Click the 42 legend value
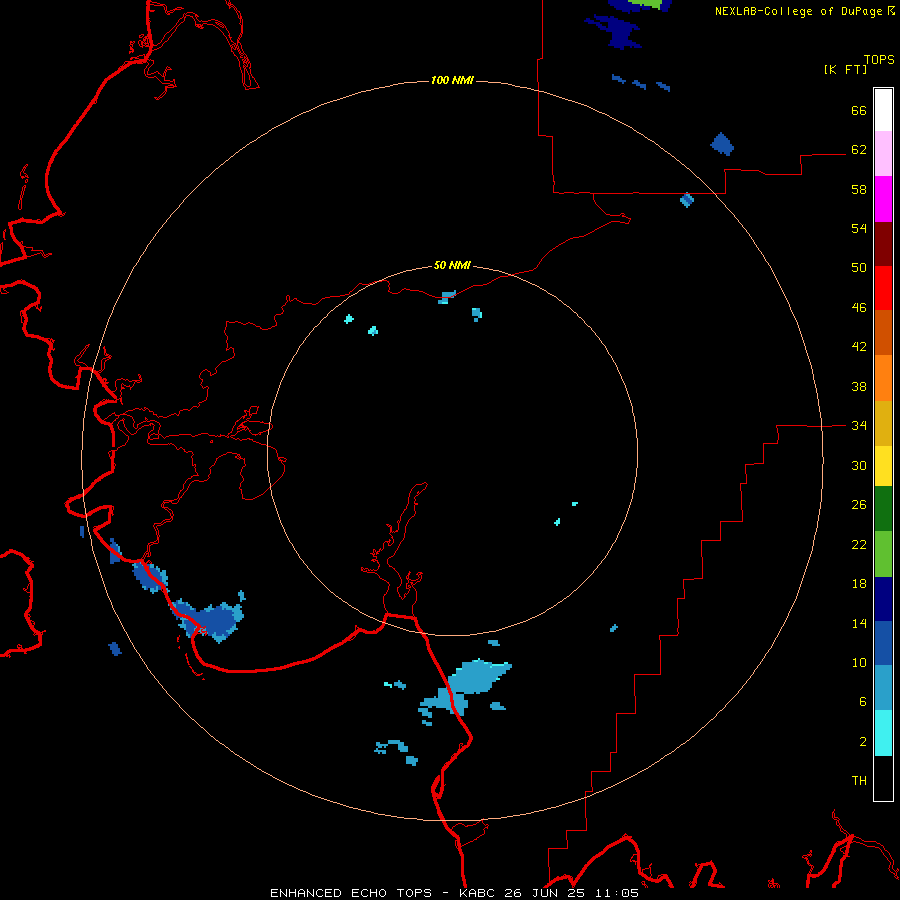Viewport: 900px width, 900px height. point(859,347)
